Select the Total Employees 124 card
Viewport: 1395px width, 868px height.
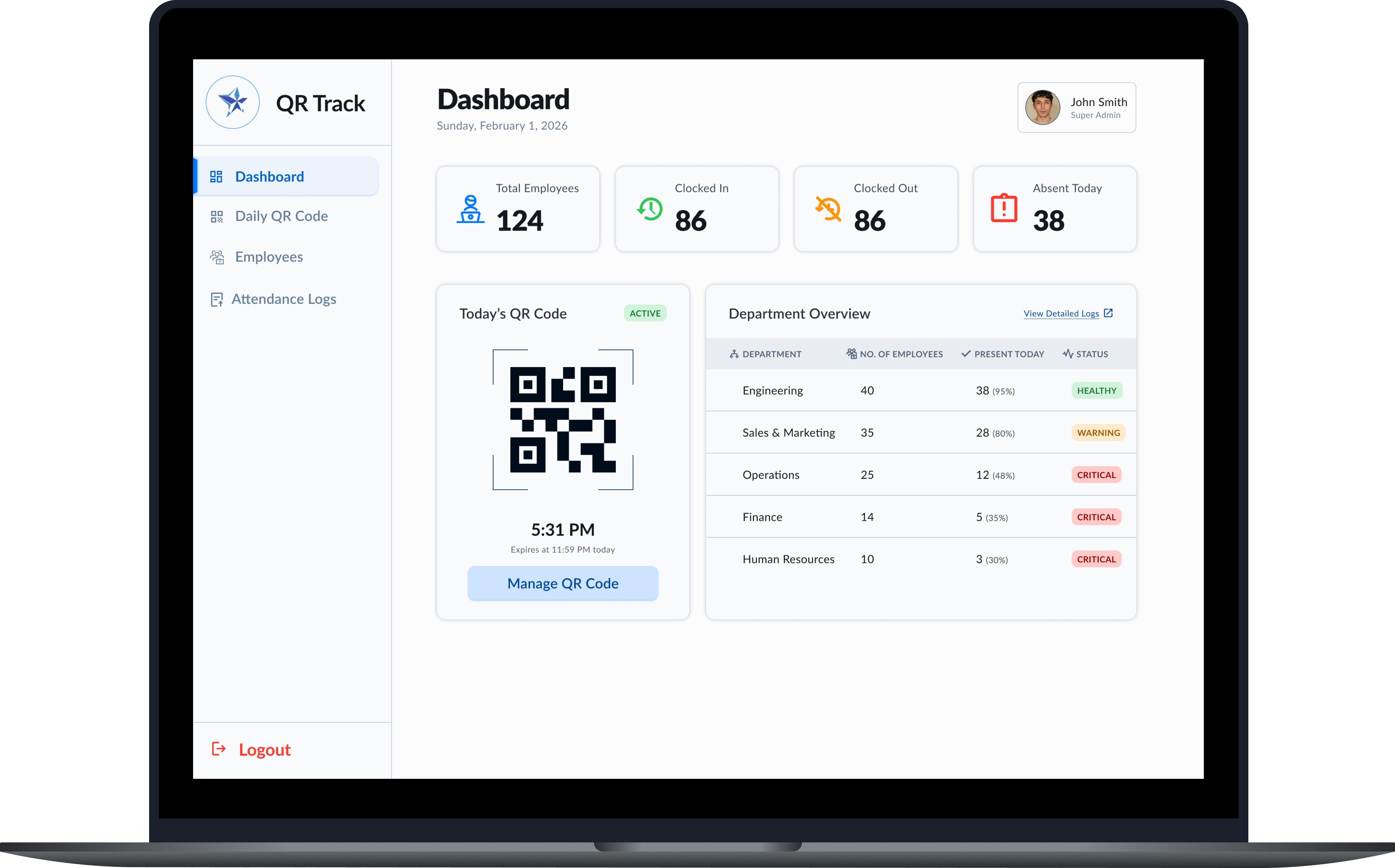(518, 209)
